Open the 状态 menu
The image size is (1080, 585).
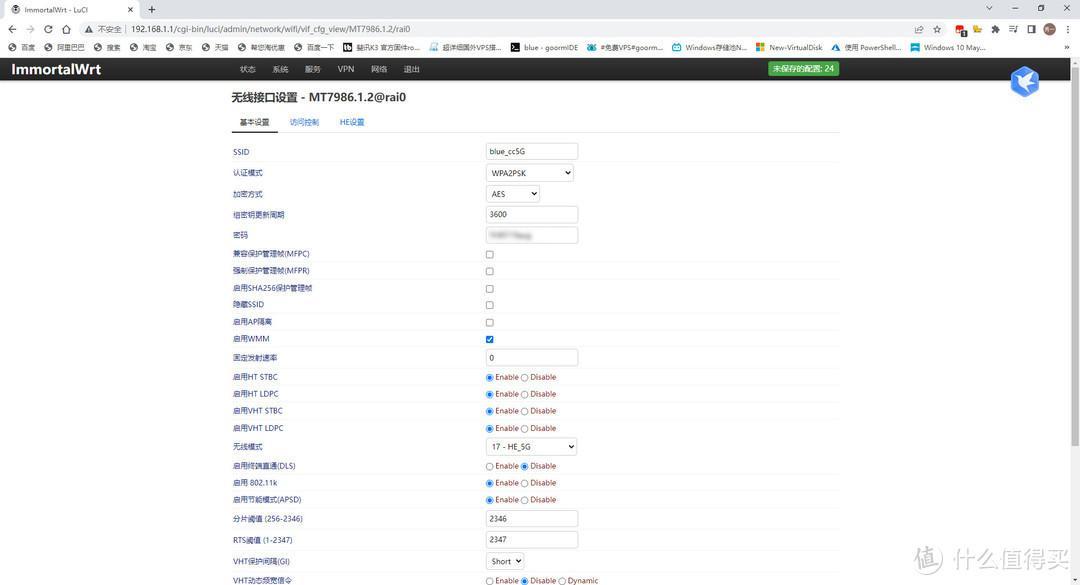click(x=247, y=69)
